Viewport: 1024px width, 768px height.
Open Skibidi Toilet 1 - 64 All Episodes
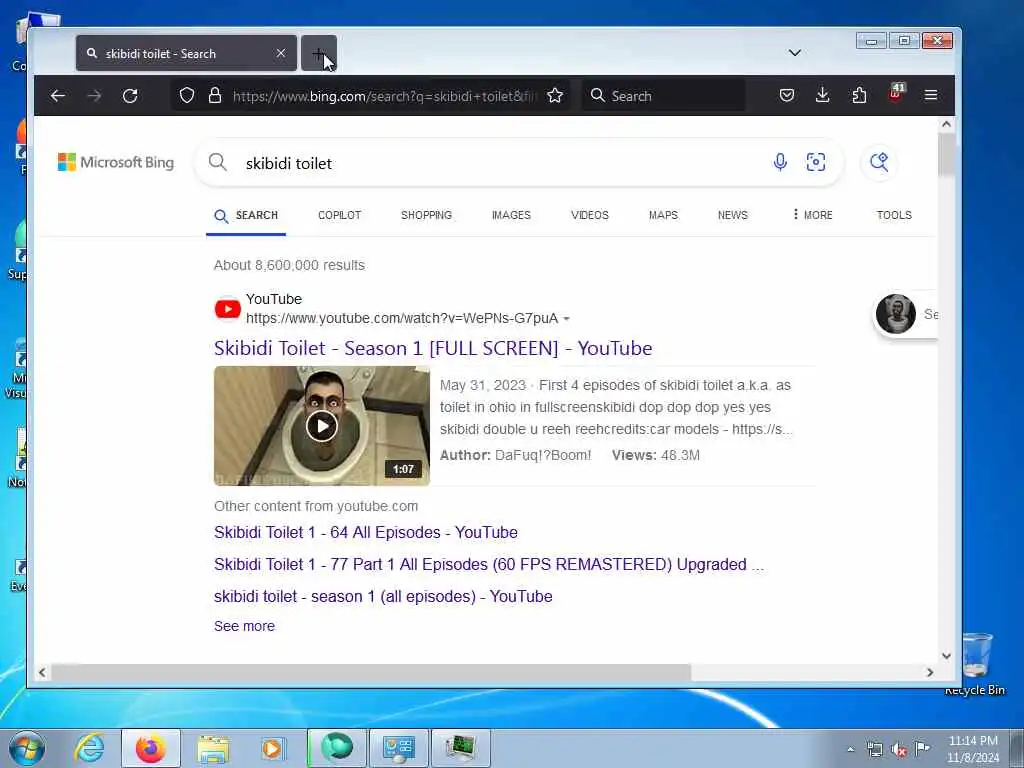point(366,532)
